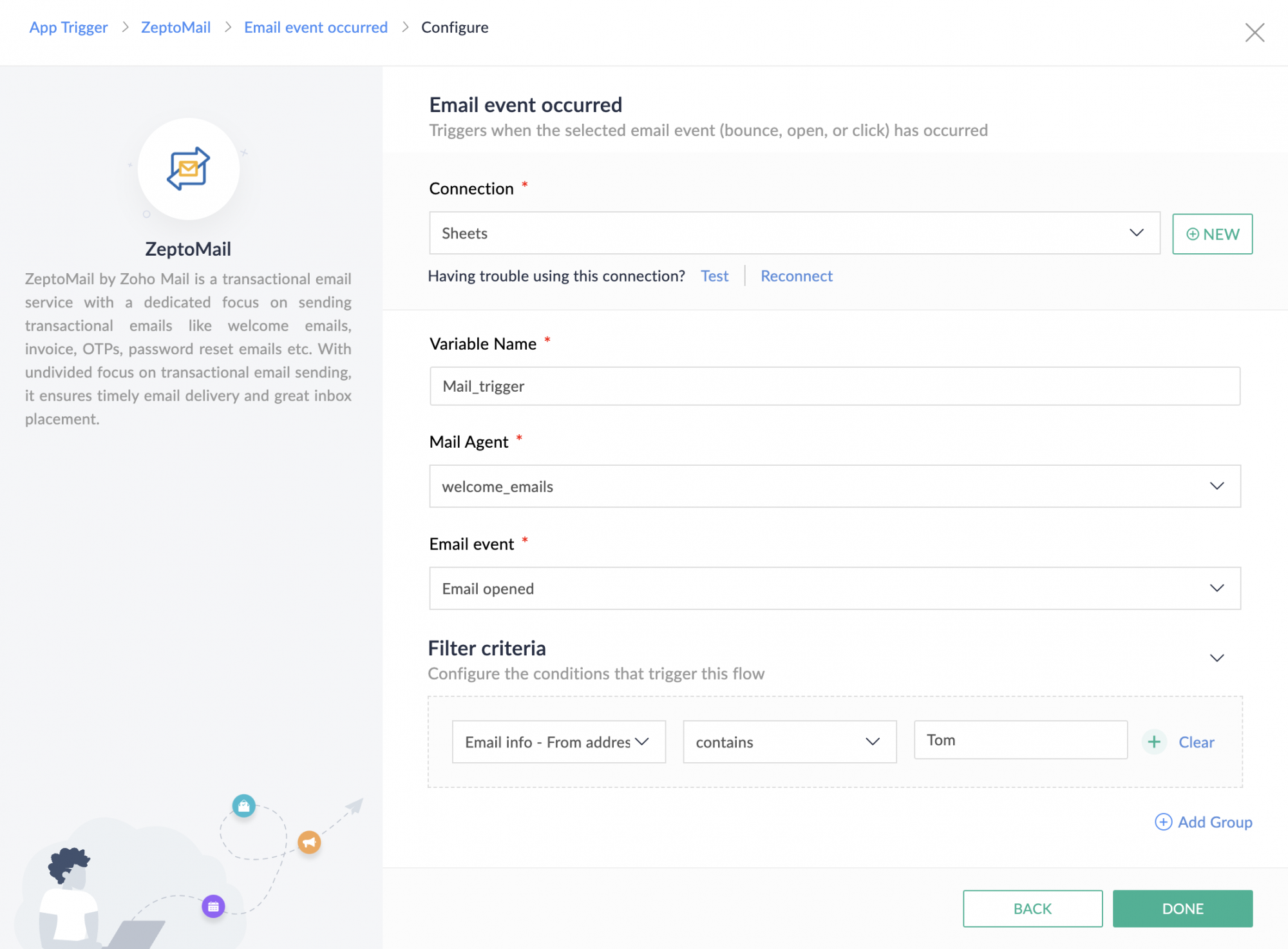Click the Variable Name input field
1288x949 pixels.
click(x=835, y=386)
